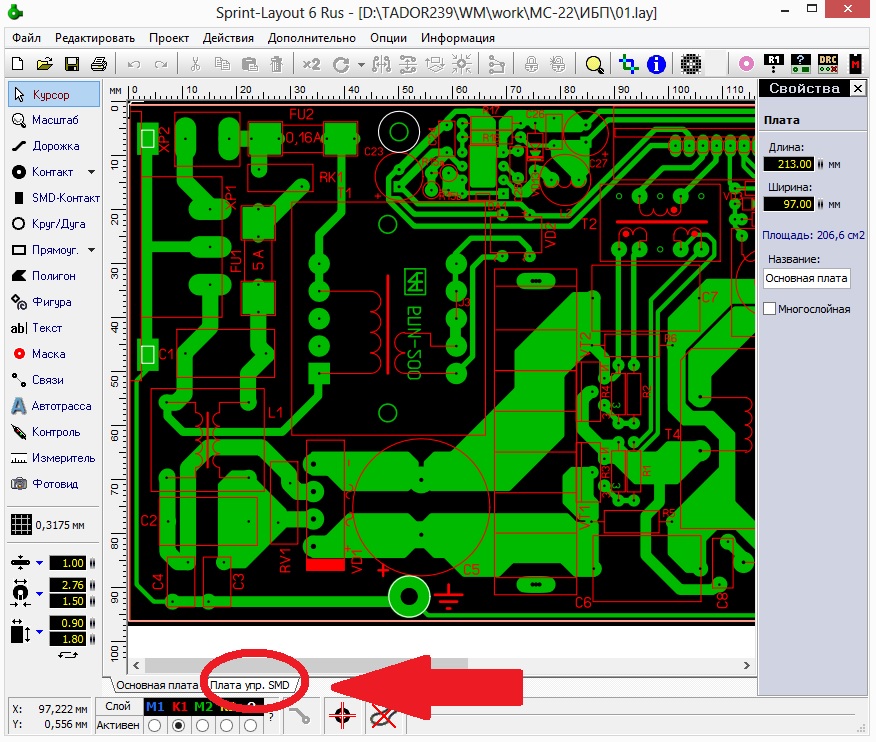Undo the last action in the toolbar
This screenshot has height=742, width=876.
tap(134, 64)
